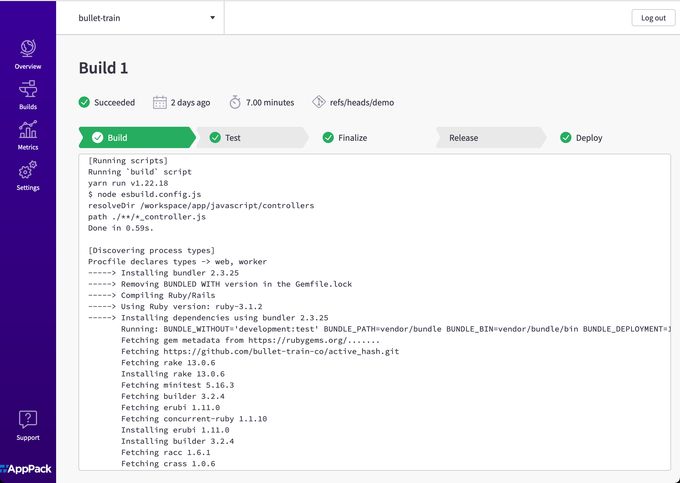Click the green Succeeded checkmark icon
The image size is (680, 483).
coord(85,102)
